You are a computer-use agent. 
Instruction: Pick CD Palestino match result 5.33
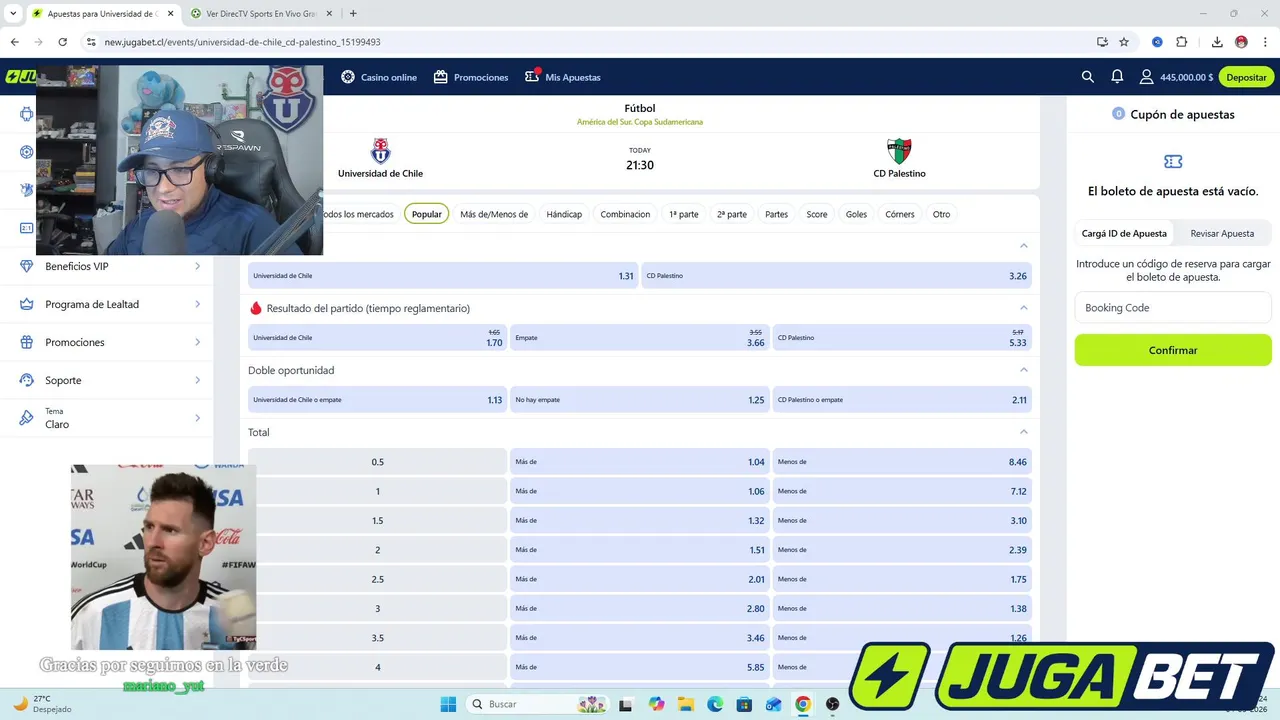point(902,338)
